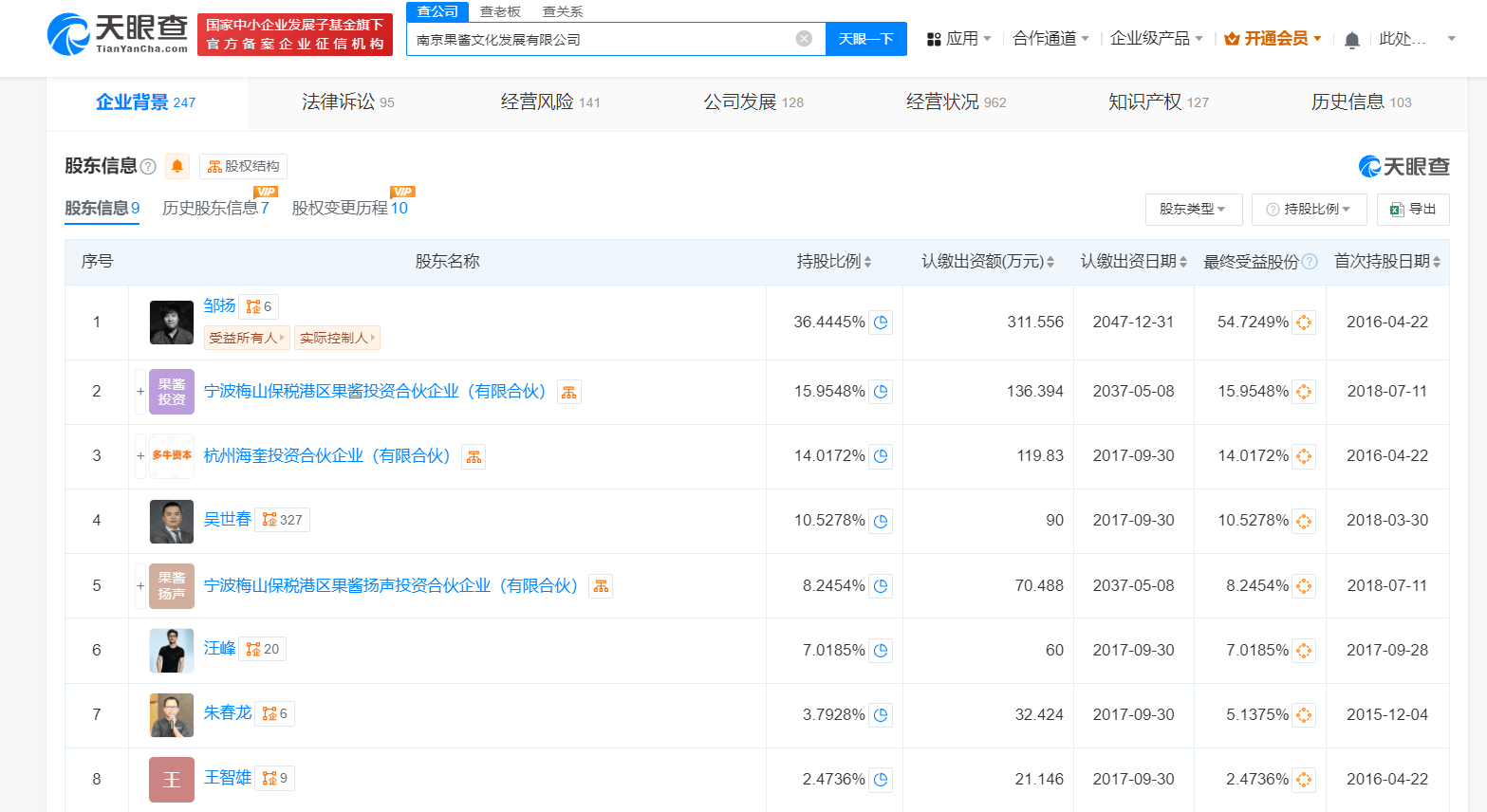Image resolution: width=1487 pixels, height=812 pixels.
Task: Open pie chart for 朱春龙 3.7928%
Action: click(881, 715)
